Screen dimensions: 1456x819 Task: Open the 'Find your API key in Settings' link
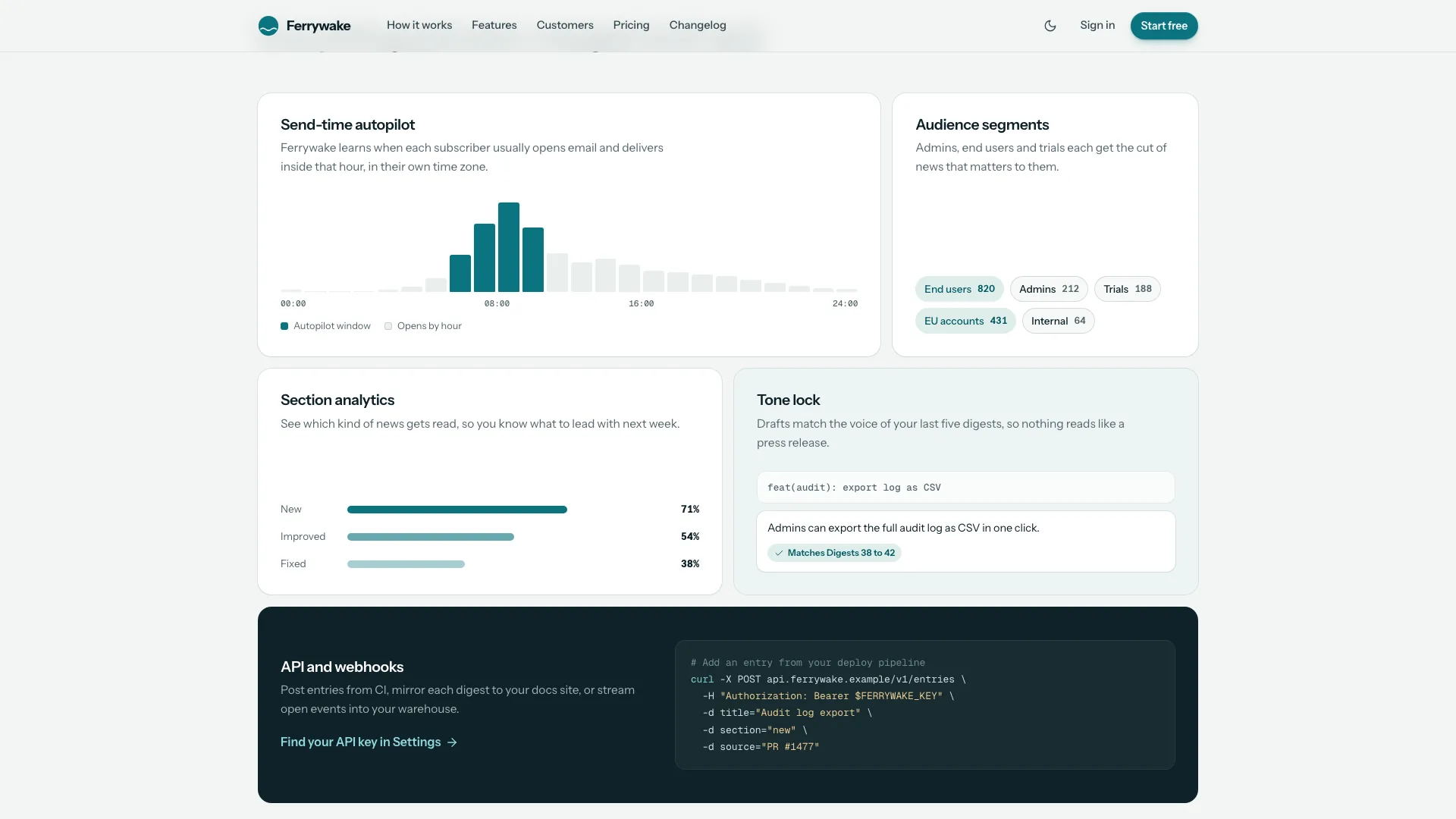click(x=369, y=742)
